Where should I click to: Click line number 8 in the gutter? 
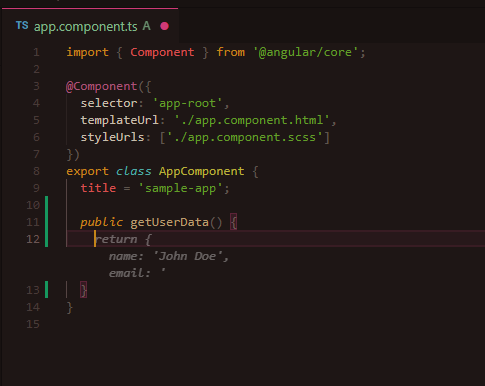coord(36,171)
